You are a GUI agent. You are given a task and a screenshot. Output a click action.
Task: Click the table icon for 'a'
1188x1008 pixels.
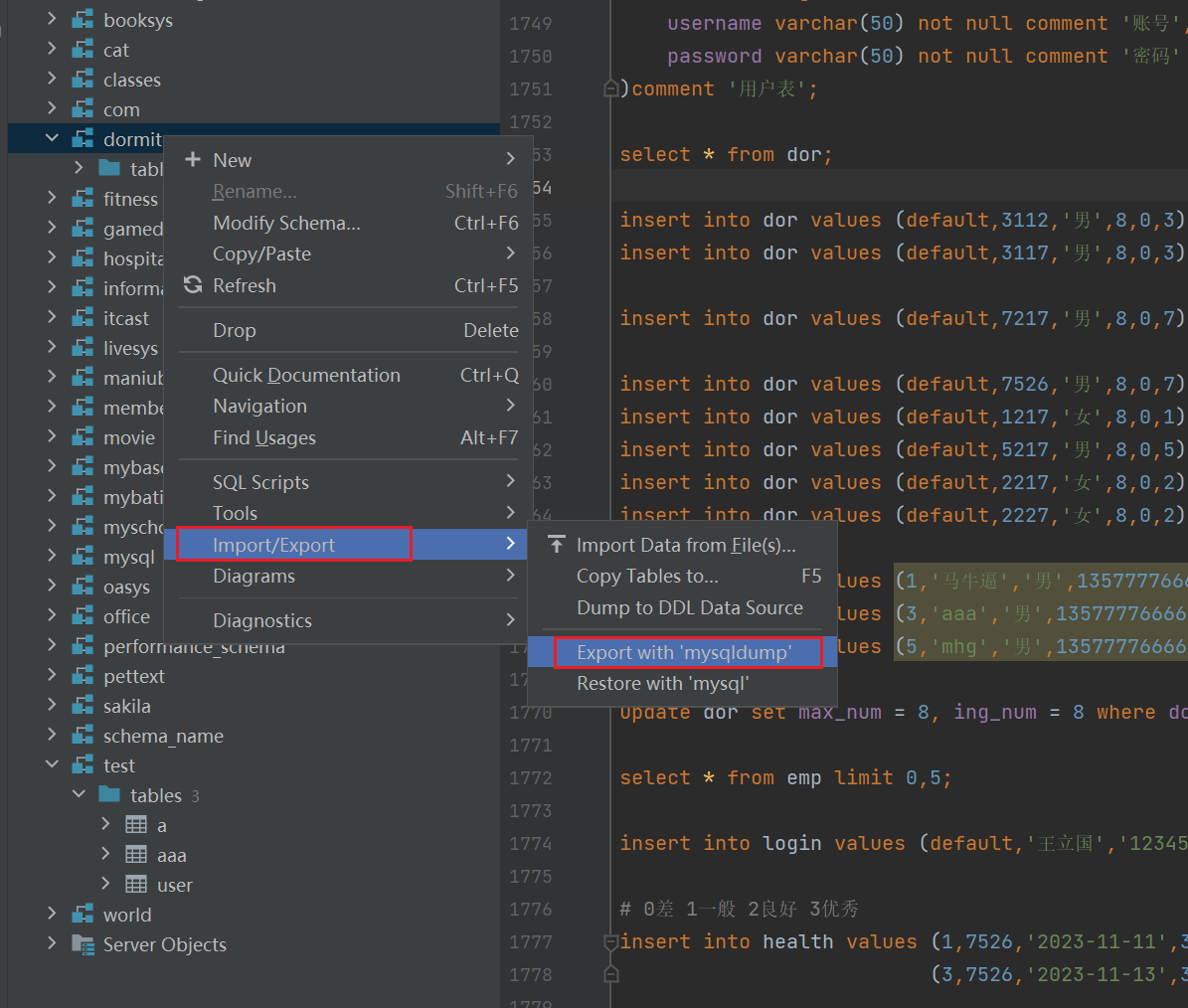136,825
